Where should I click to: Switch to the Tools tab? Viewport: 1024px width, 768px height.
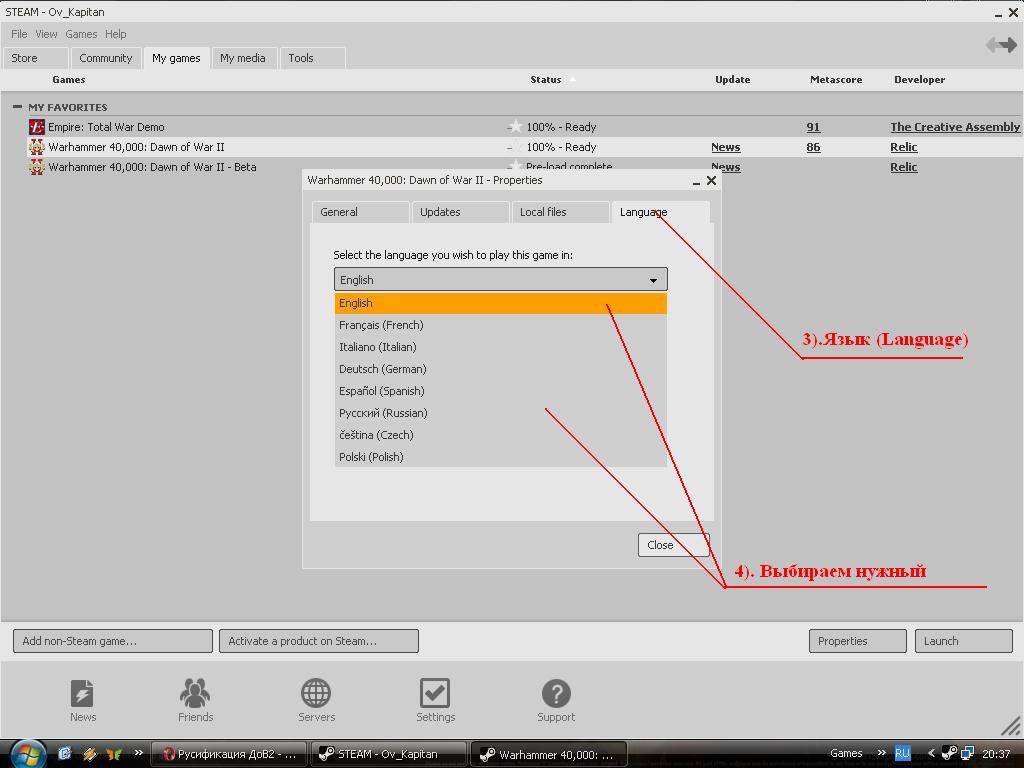coord(313,58)
